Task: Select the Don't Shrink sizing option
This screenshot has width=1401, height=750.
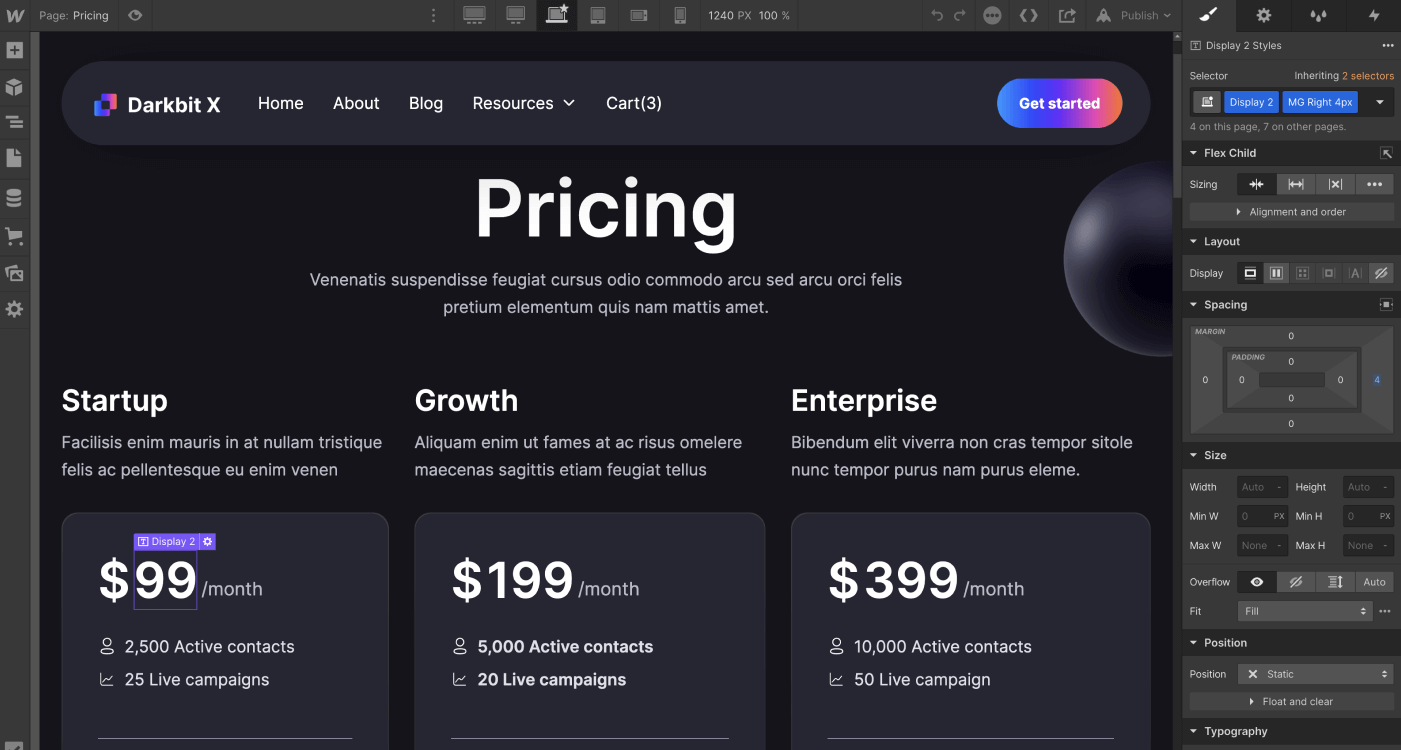Action: coord(1335,184)
